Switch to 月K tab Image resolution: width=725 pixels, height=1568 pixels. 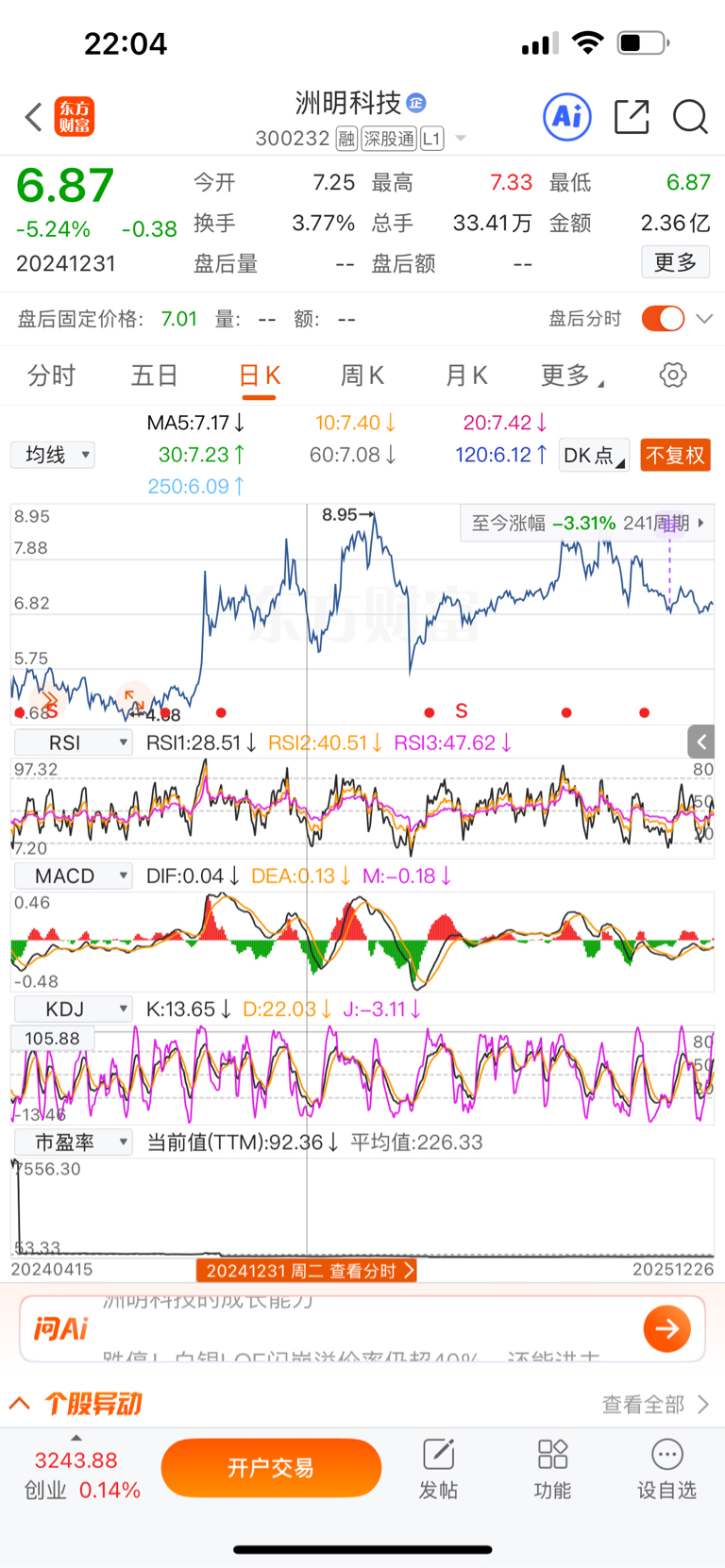465,375
